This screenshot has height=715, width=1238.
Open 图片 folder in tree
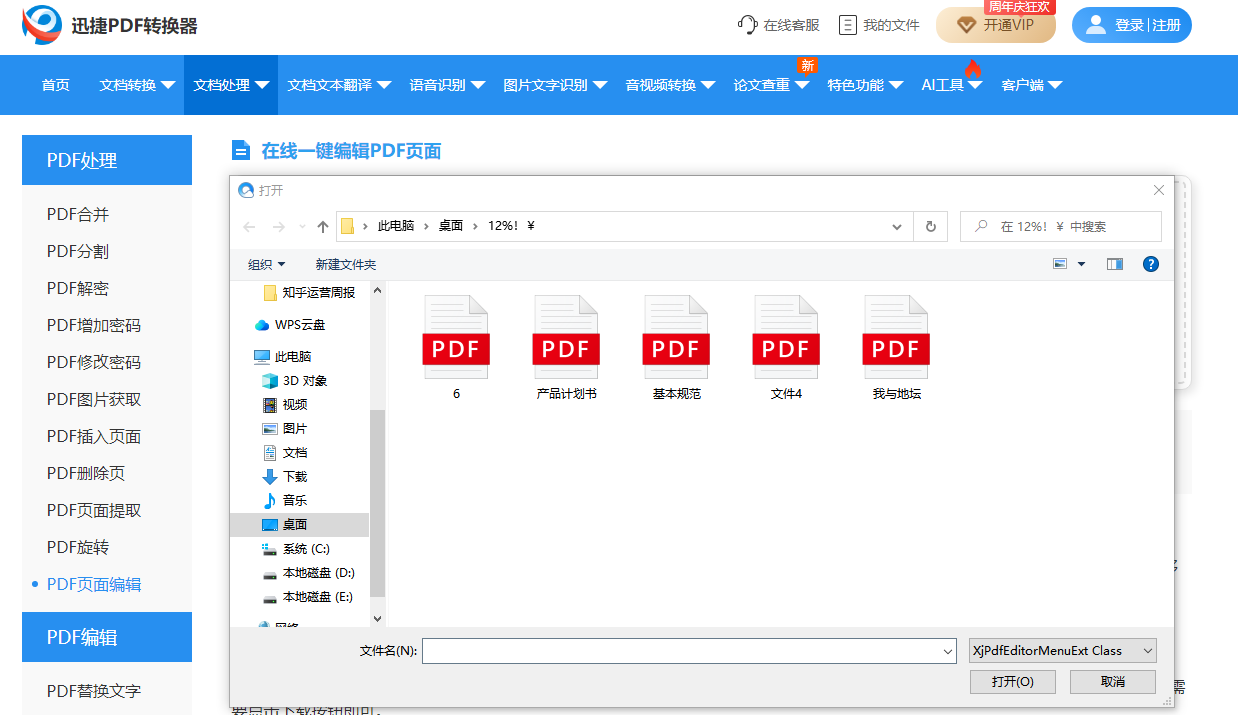pos(285,429)
